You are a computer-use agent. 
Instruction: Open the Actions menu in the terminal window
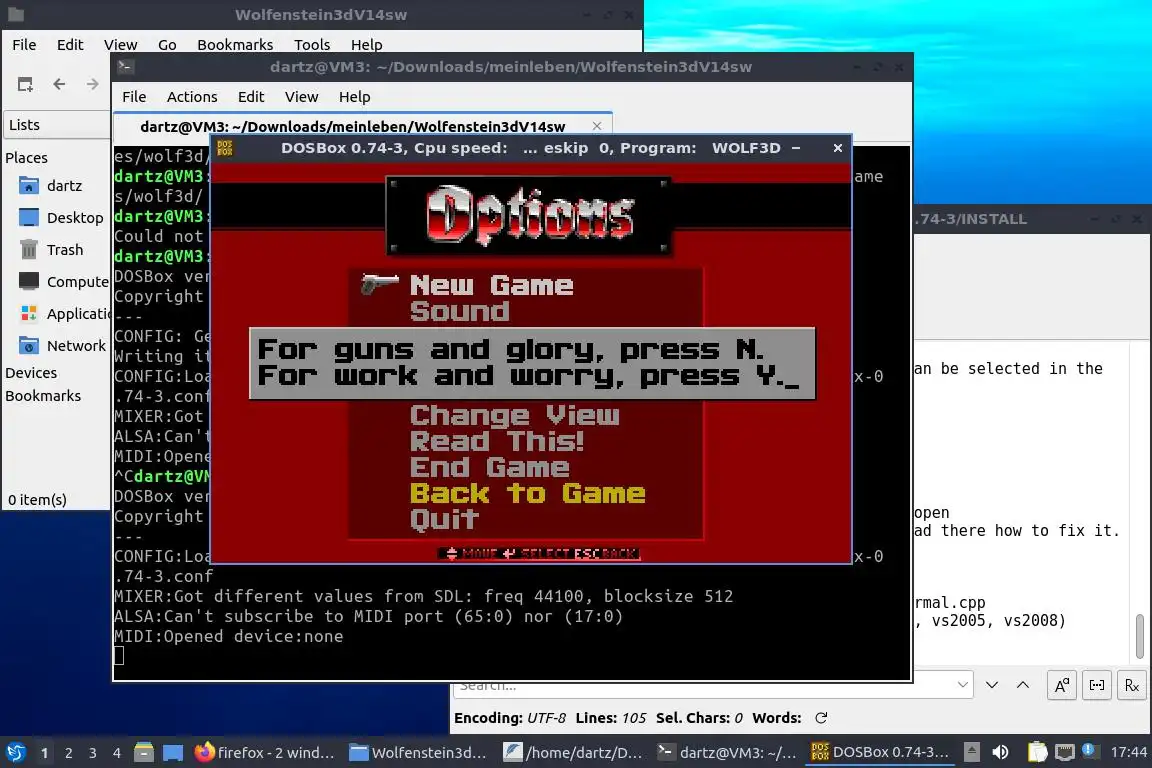[x=192, y=97]
